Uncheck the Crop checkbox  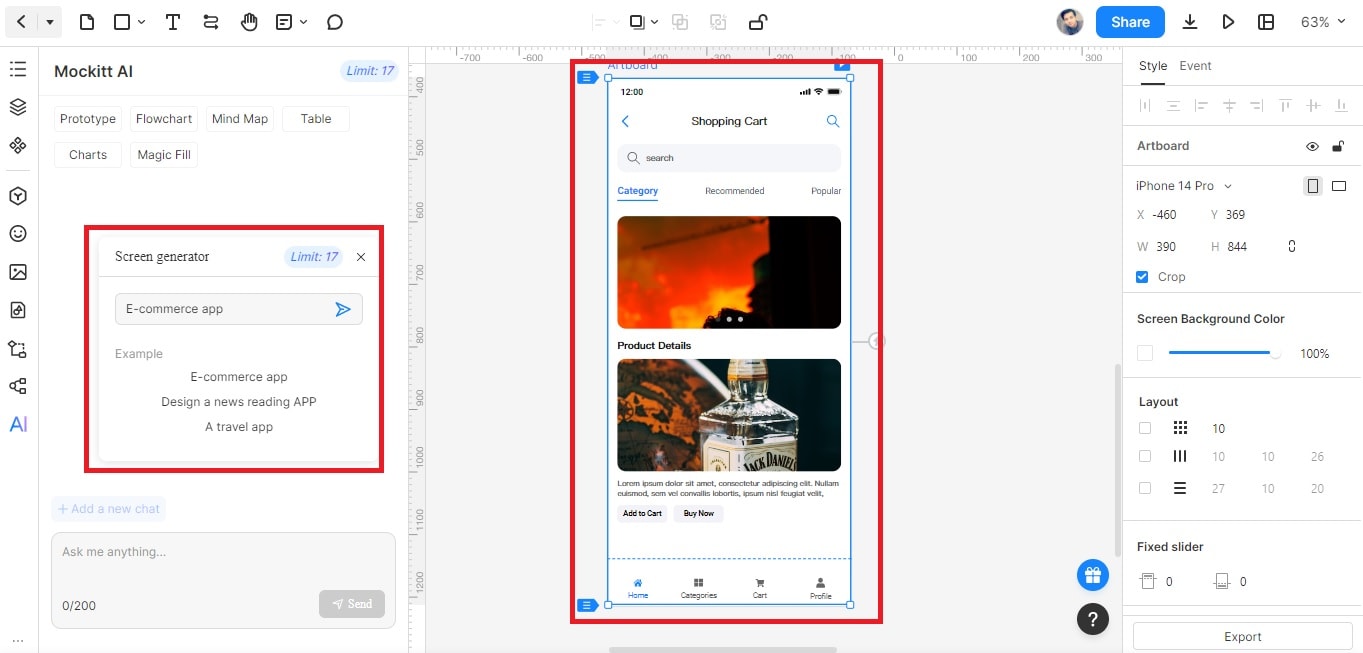[x=1142, y=277]
